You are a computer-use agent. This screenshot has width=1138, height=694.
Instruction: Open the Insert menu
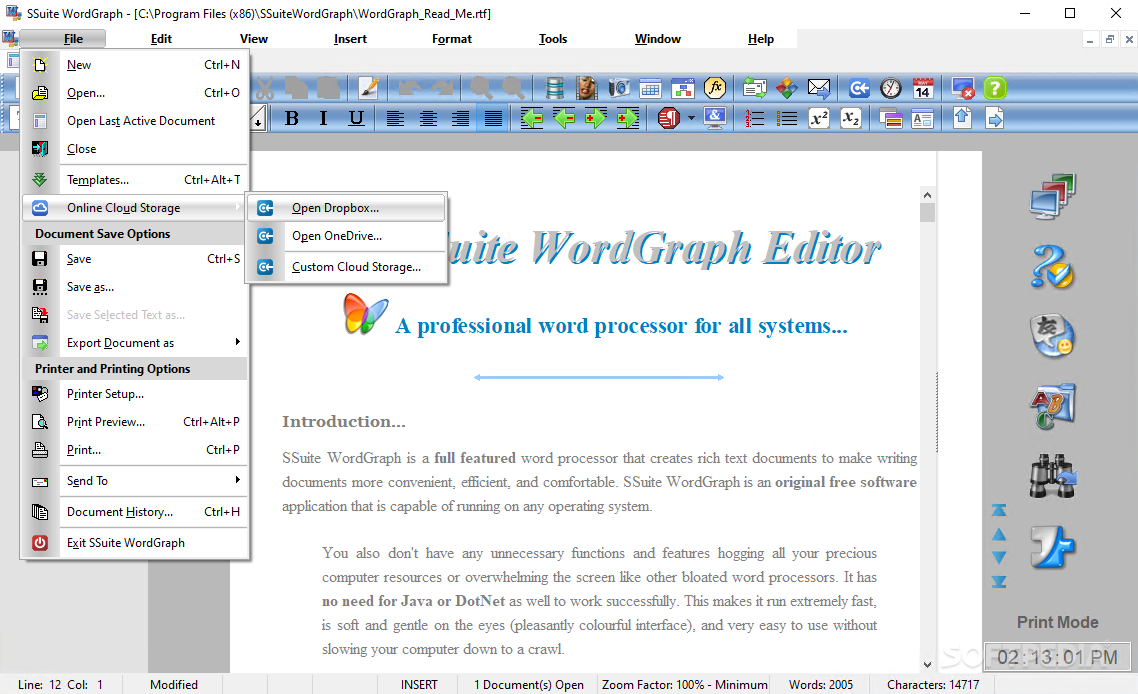coord(350,39)
